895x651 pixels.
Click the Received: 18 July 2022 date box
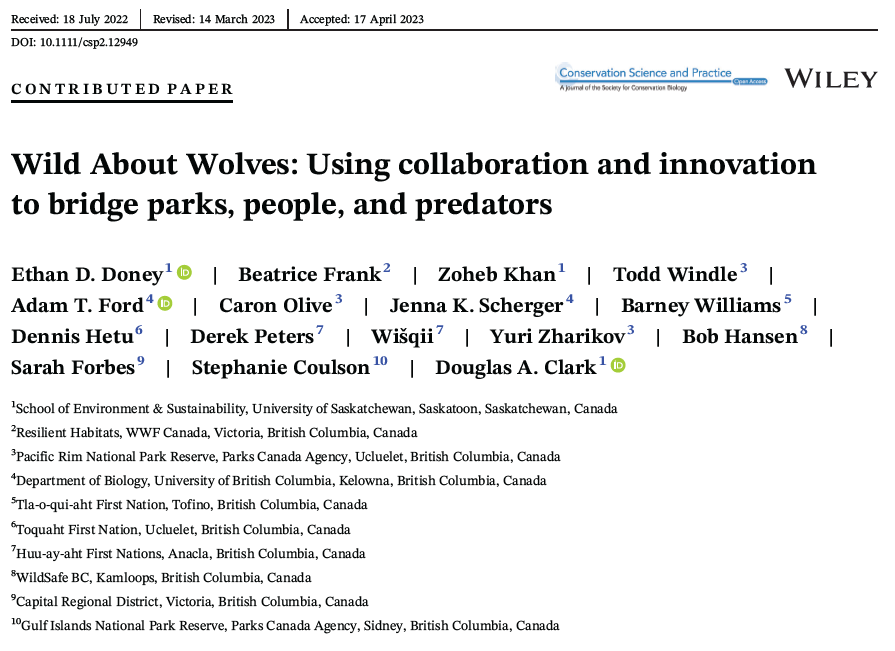[x=70, y=18]
